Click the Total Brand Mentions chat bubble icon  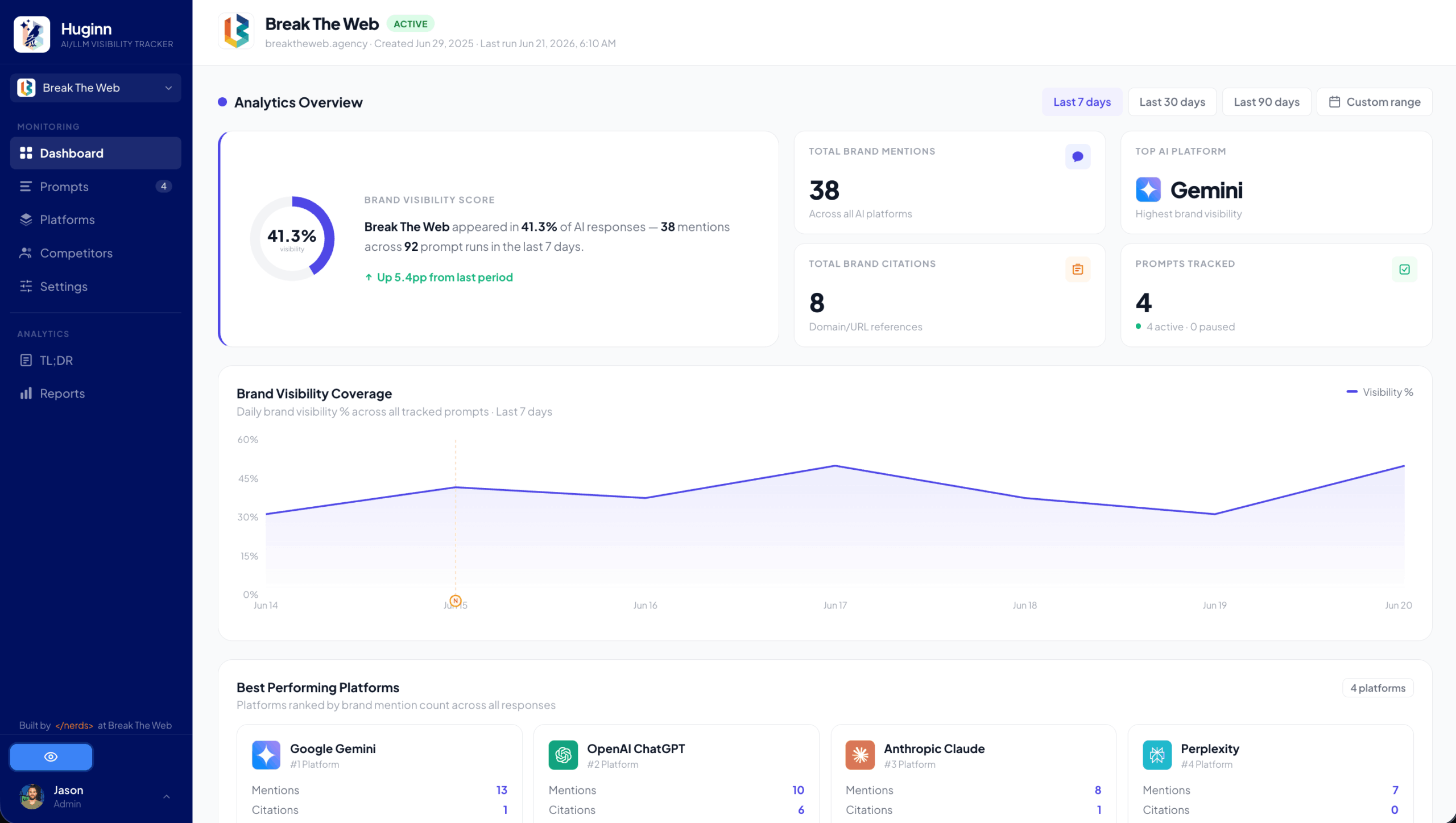[x=1077, y=157]
